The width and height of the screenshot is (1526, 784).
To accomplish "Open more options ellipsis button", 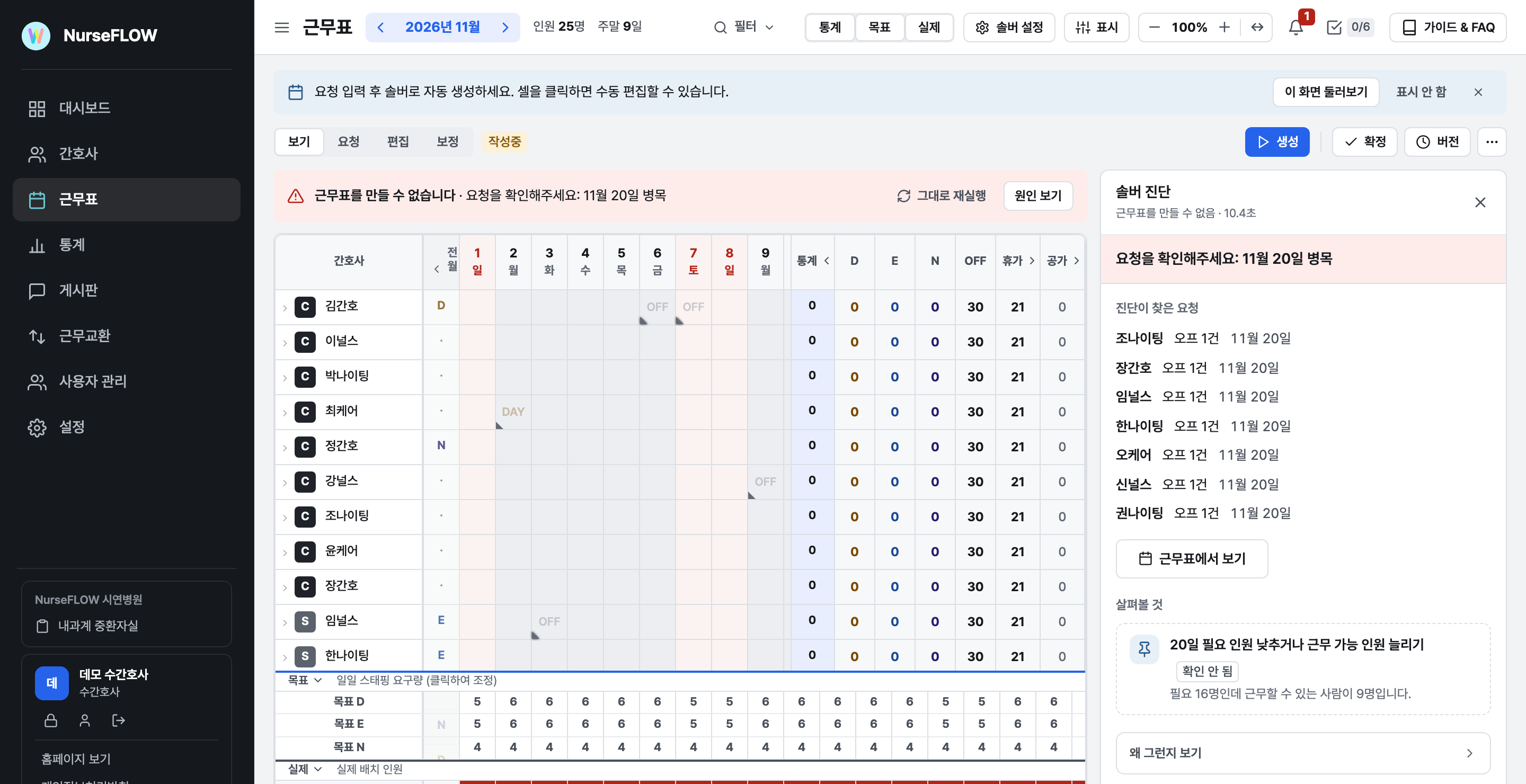I will [1492, 142].
